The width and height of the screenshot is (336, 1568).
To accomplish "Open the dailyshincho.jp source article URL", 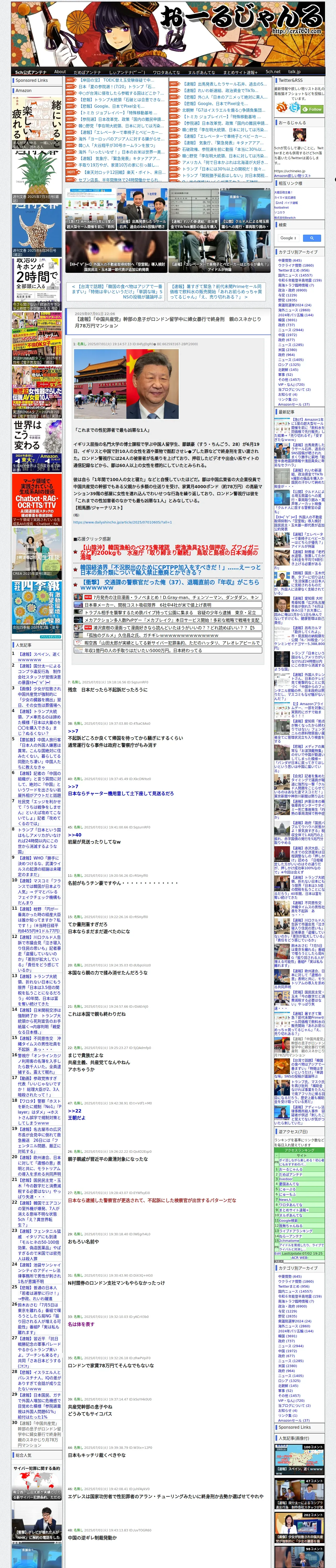I will point(122,522).
